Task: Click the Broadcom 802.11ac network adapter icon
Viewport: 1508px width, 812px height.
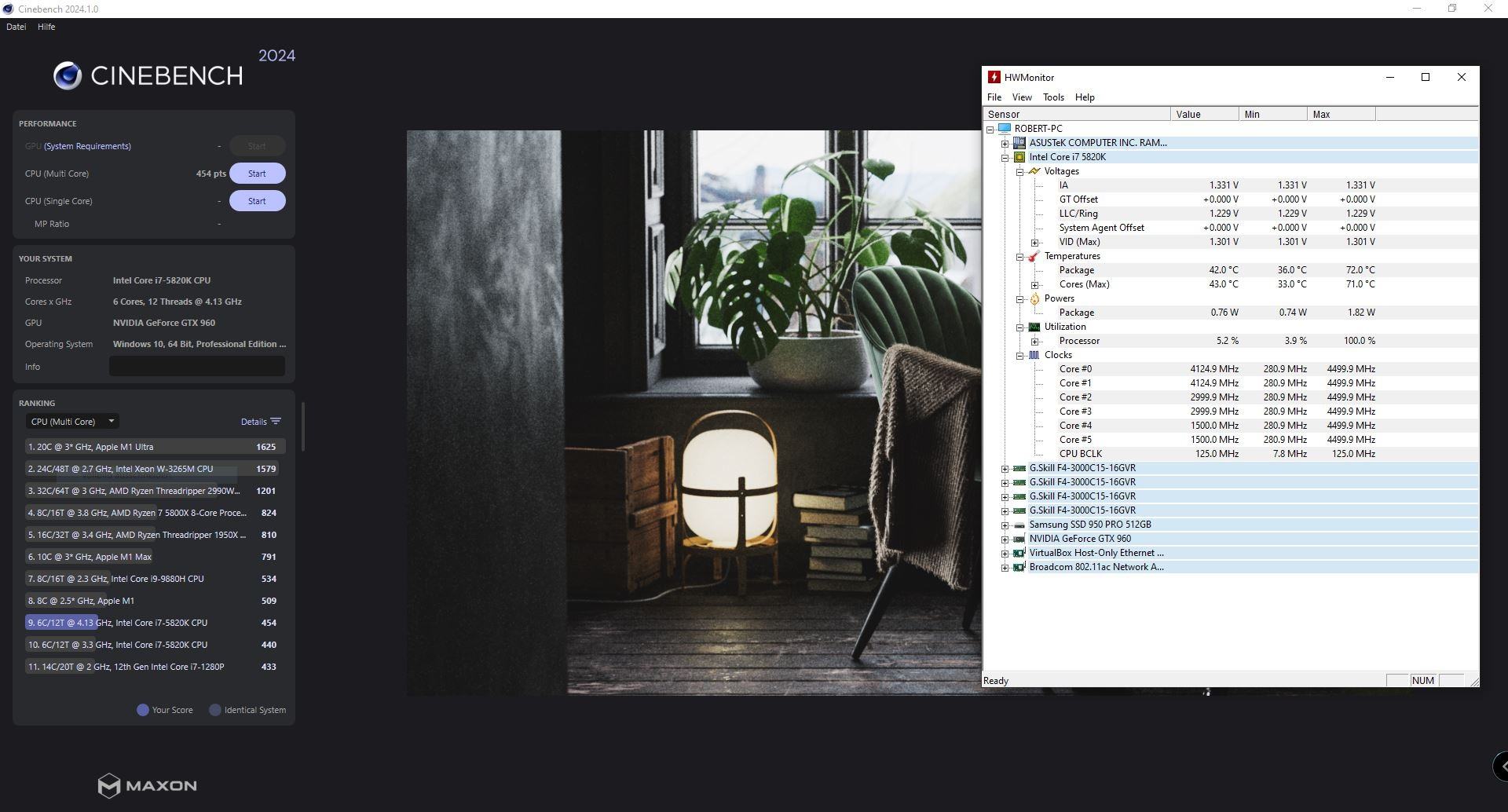Action: click(1019, 567)
